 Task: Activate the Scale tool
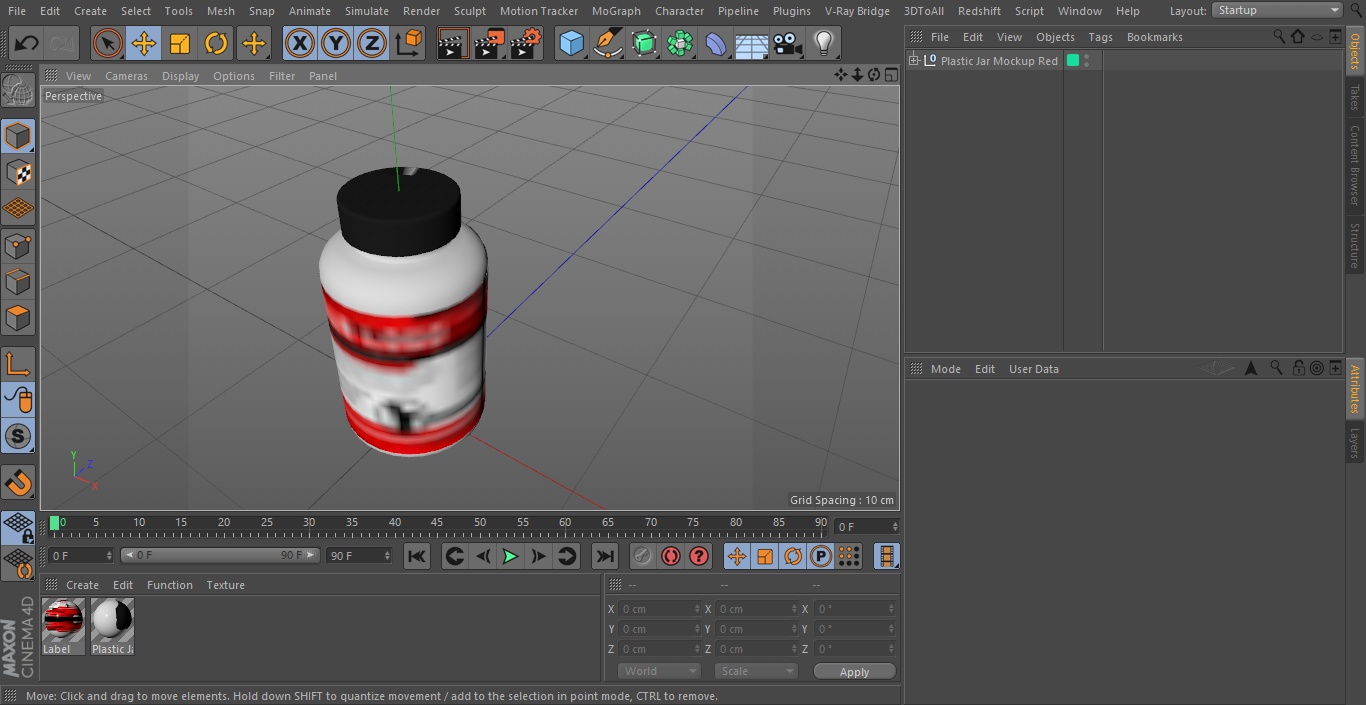[x=180, y=44]
